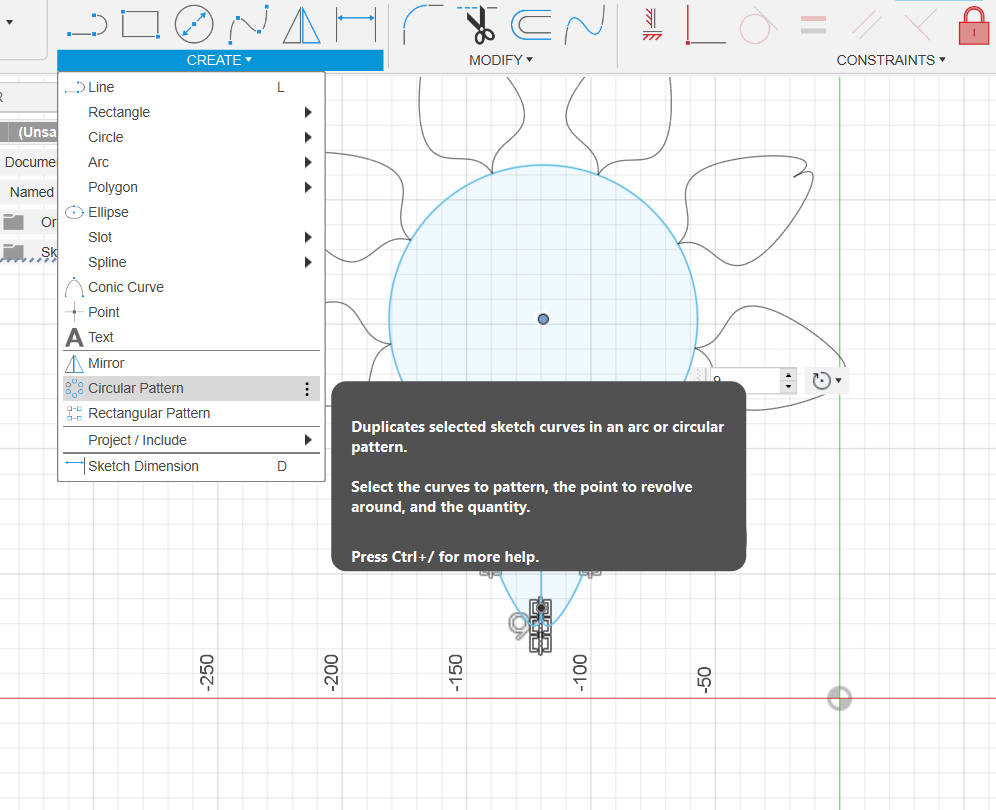This screenshot has width=996, height=810.
Task: Choose Sketch Dimension menu item
Action: (x=191, y=466)
